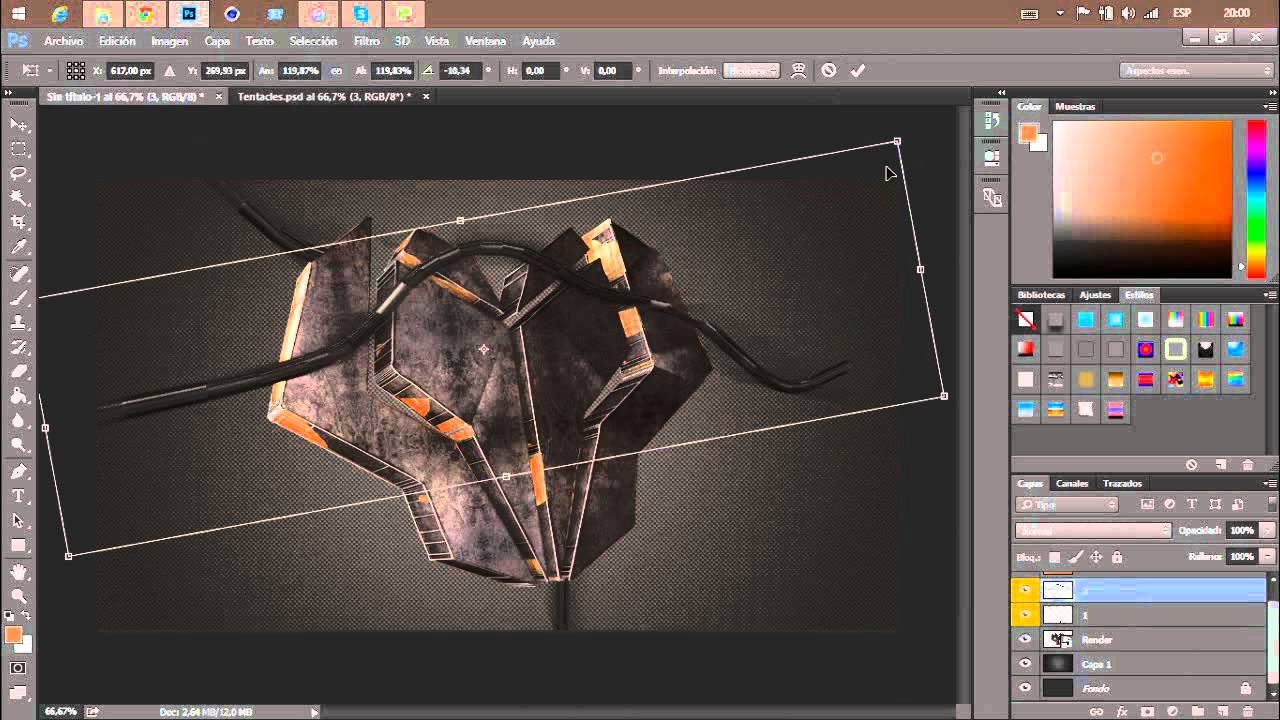This screenshot has height=720, width=1280.
Task: Select the Clone Stamp tool
Action: (x=18, y=322)
